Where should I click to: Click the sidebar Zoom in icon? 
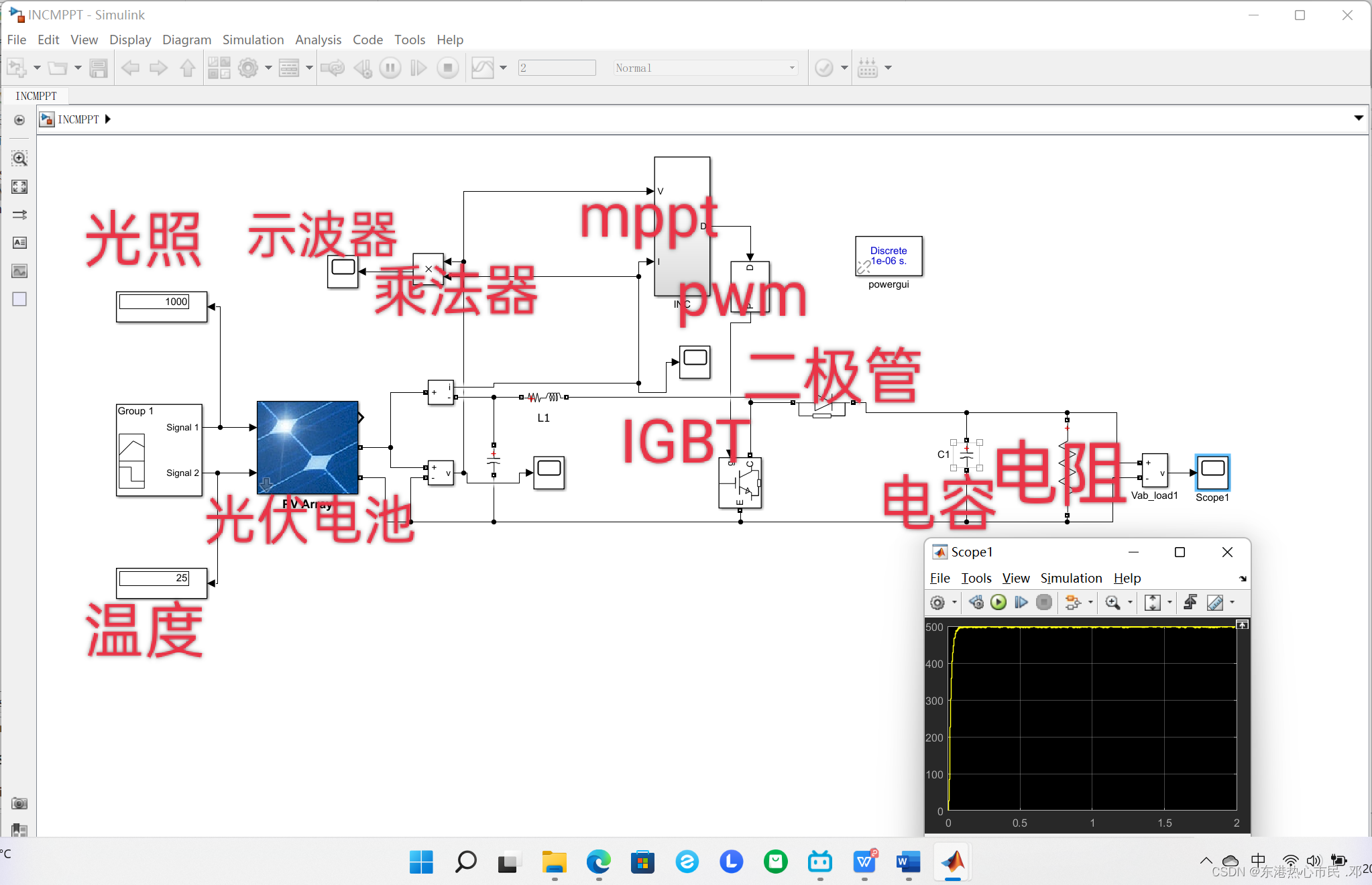point(19,159)
